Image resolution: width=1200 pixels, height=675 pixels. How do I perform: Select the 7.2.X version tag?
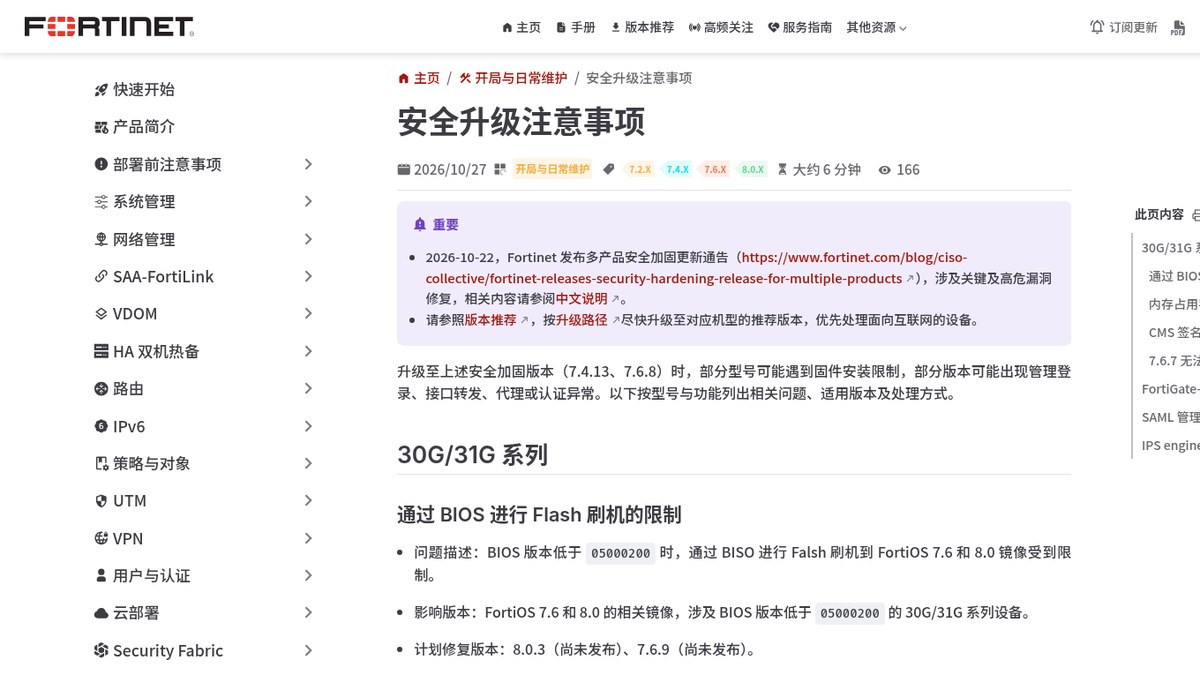[x=639, y=169]
